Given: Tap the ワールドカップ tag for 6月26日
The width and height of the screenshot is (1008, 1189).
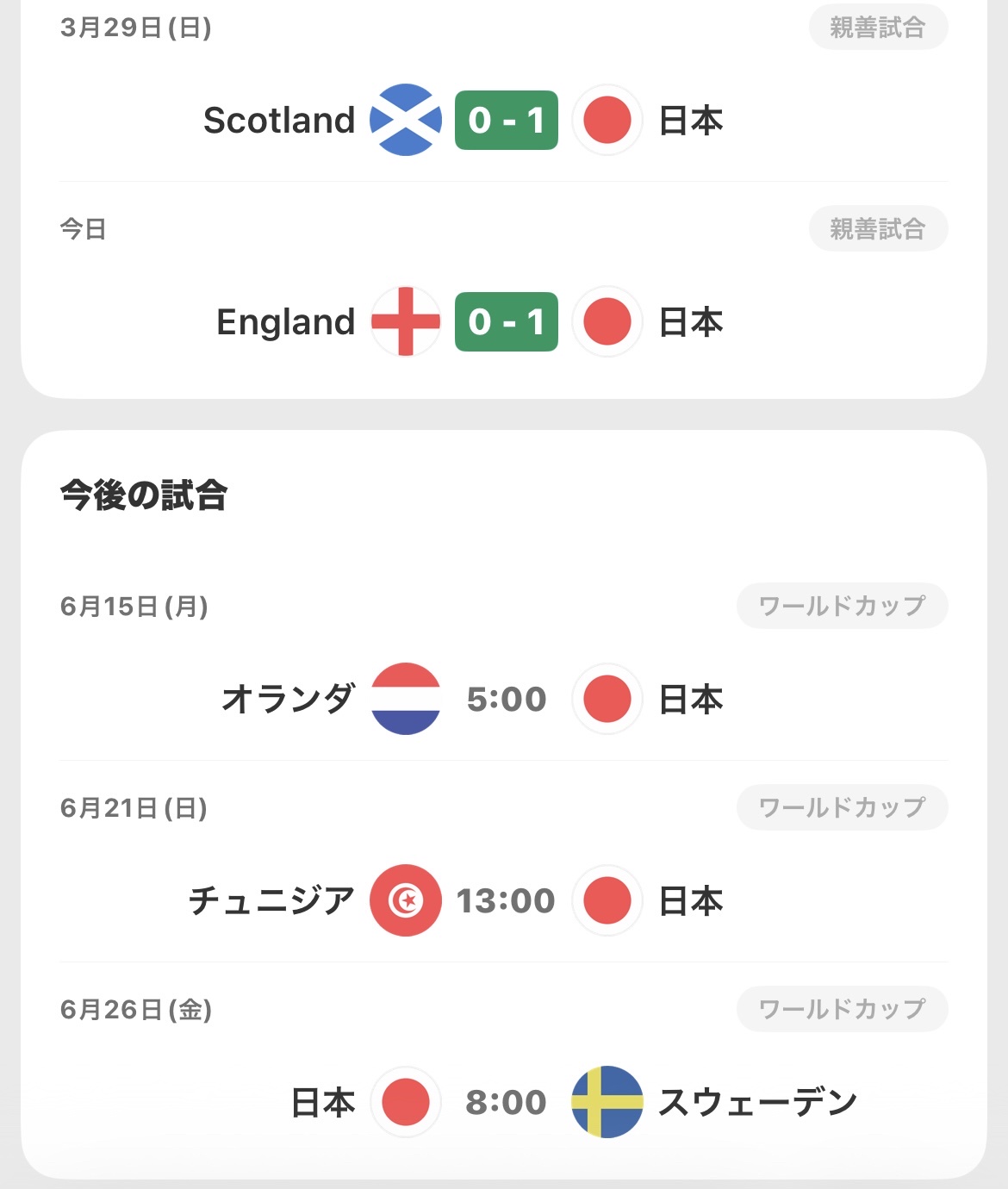Looking at the screenshot, I should pyautogui.click(x=842, y=1009).
